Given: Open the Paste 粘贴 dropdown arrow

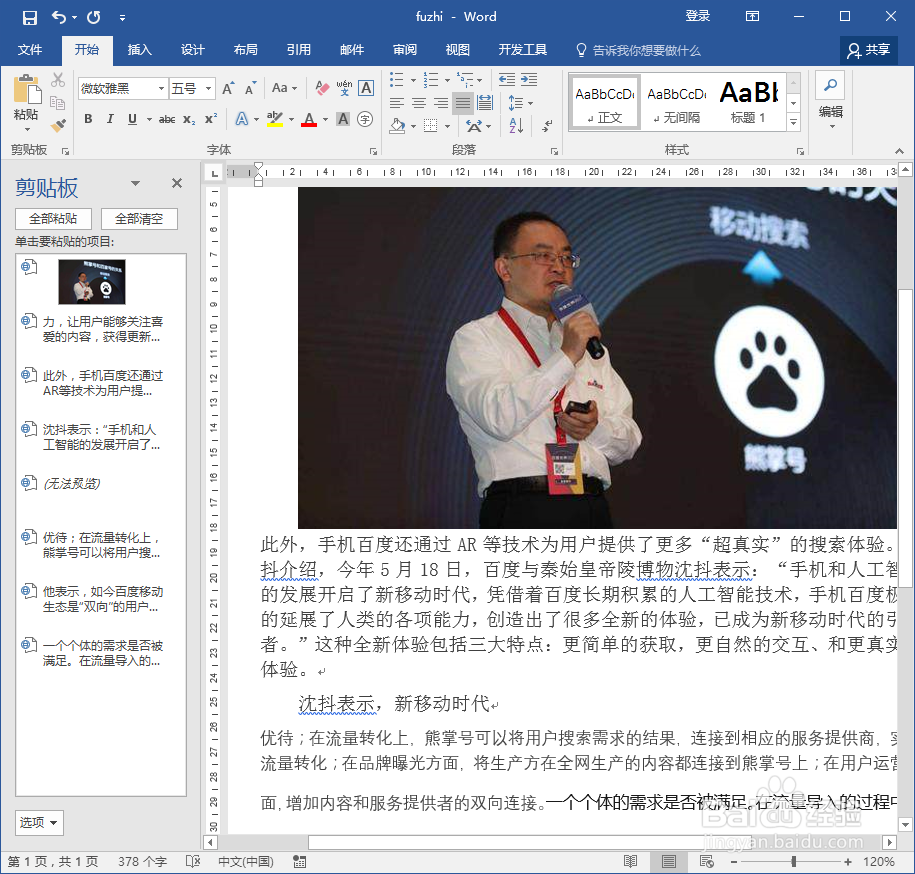Looking at the screenshot, I should tap(26, 129).
